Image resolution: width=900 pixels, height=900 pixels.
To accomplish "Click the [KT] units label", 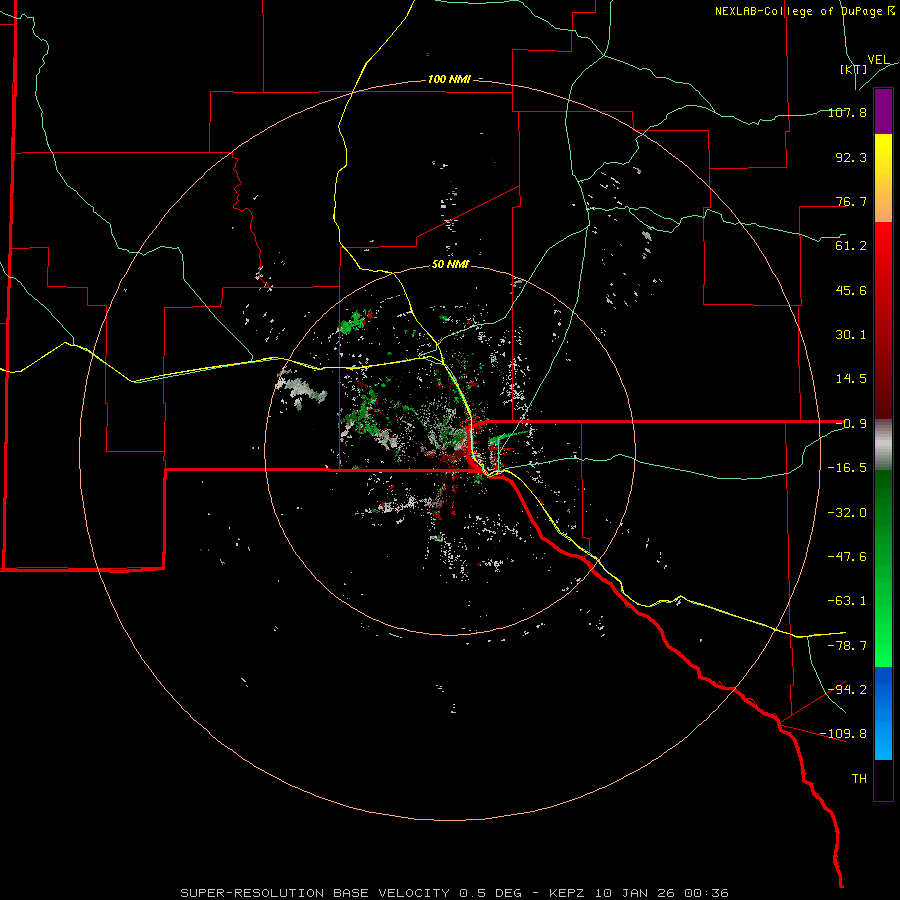I will tap(854, 69).
